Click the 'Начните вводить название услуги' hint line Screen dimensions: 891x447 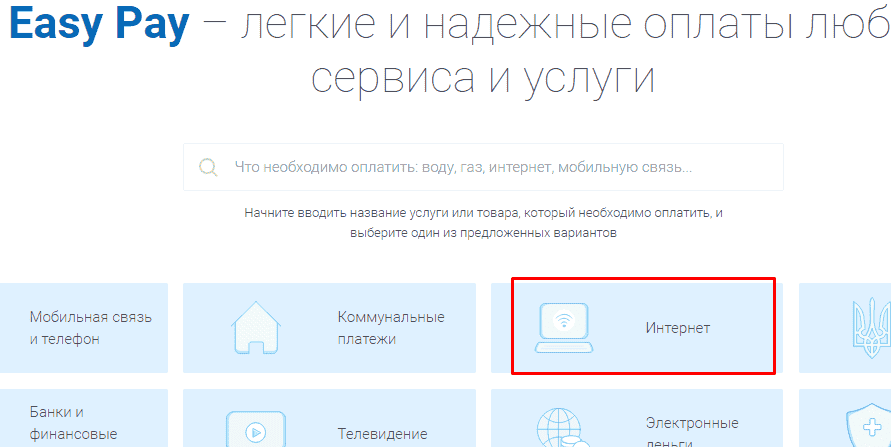pyautogui.click(x=483, y=214)
